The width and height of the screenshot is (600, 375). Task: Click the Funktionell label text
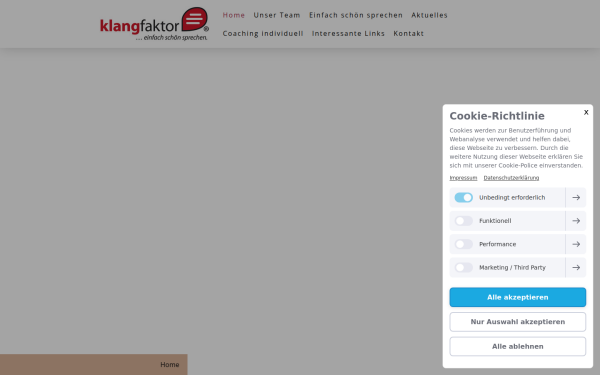pos(495,221)
